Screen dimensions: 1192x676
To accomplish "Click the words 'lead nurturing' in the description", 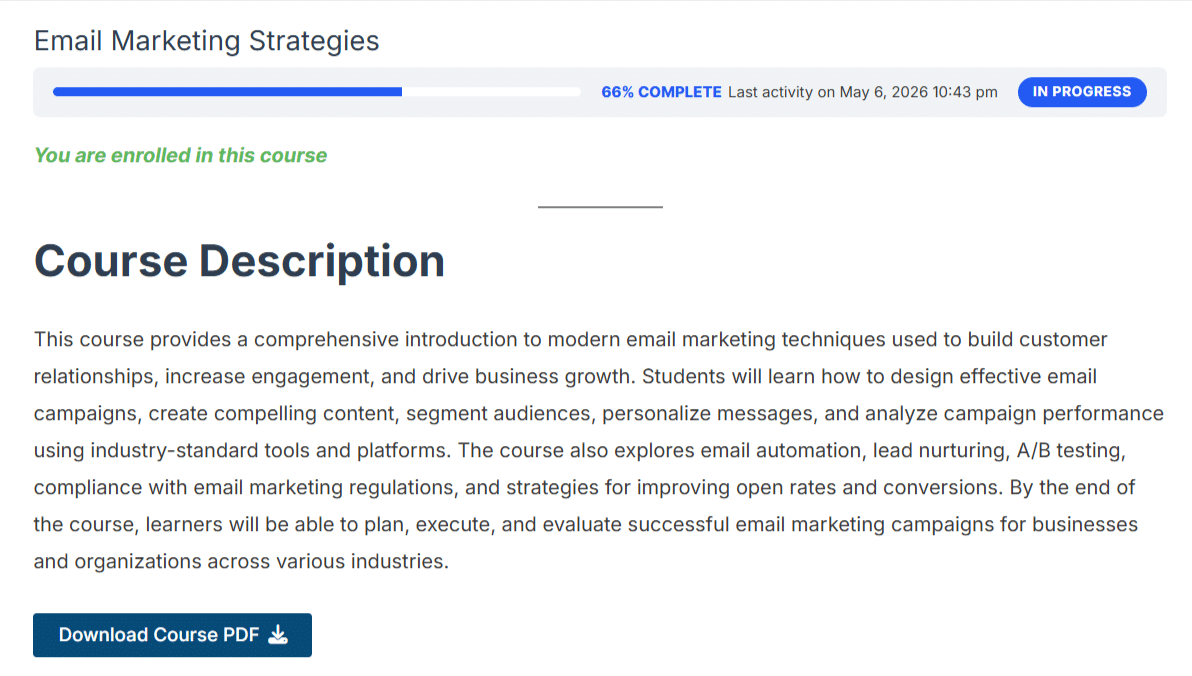I will tap(937, 450).
